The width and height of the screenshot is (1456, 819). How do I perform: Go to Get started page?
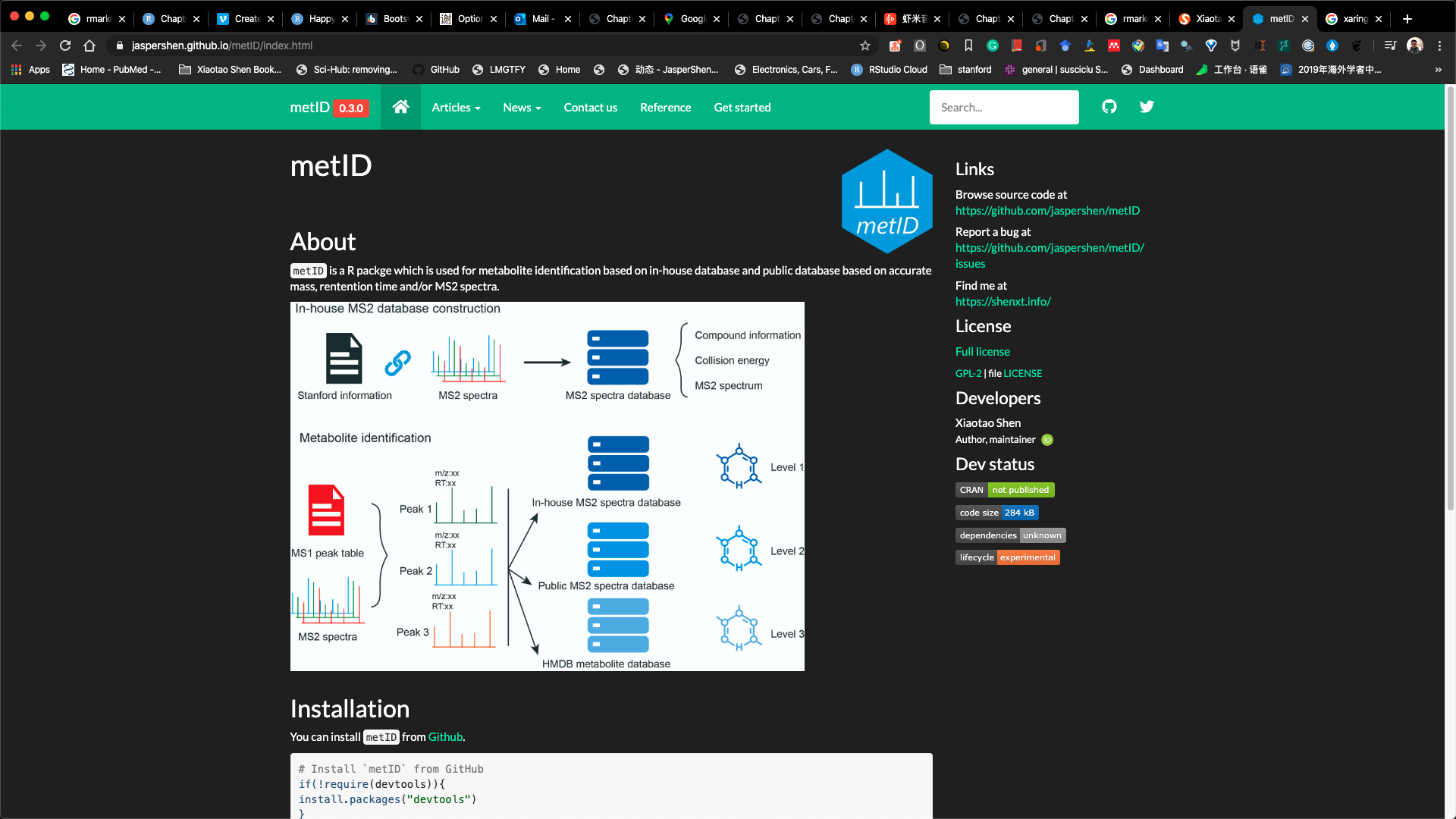pyautogui.click(x=742, y=108)
